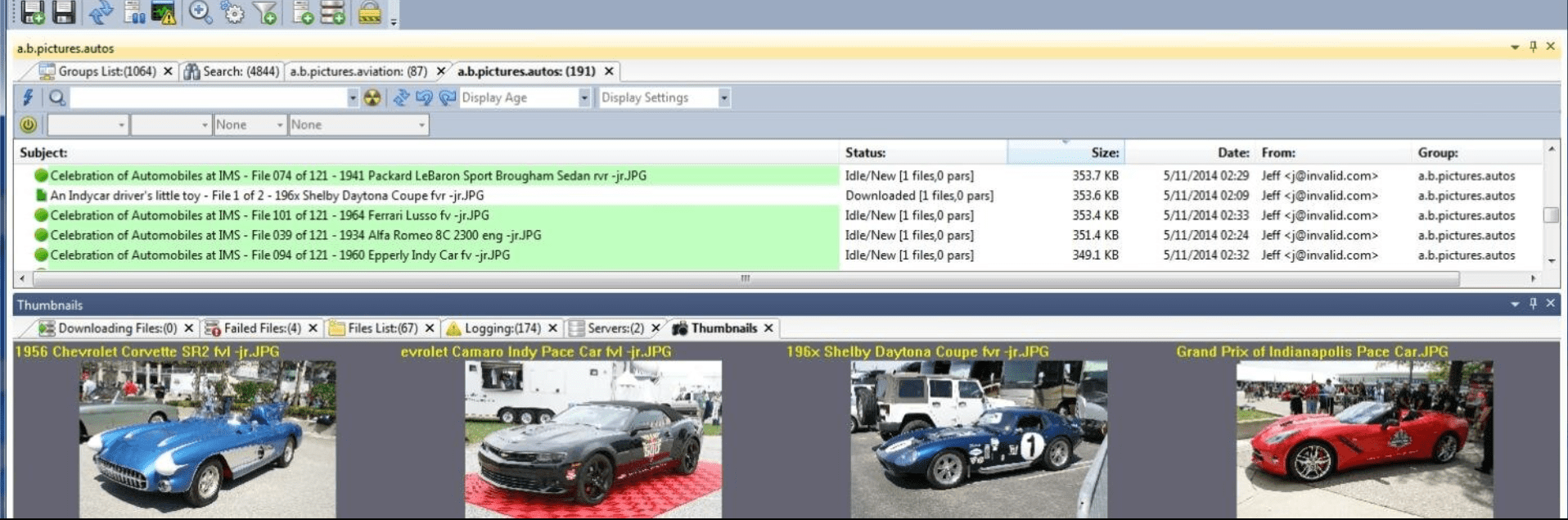The width and height of the screenshot is (1568, 520).
Task: Click the add server stack icon
Action: coord(332,12)
